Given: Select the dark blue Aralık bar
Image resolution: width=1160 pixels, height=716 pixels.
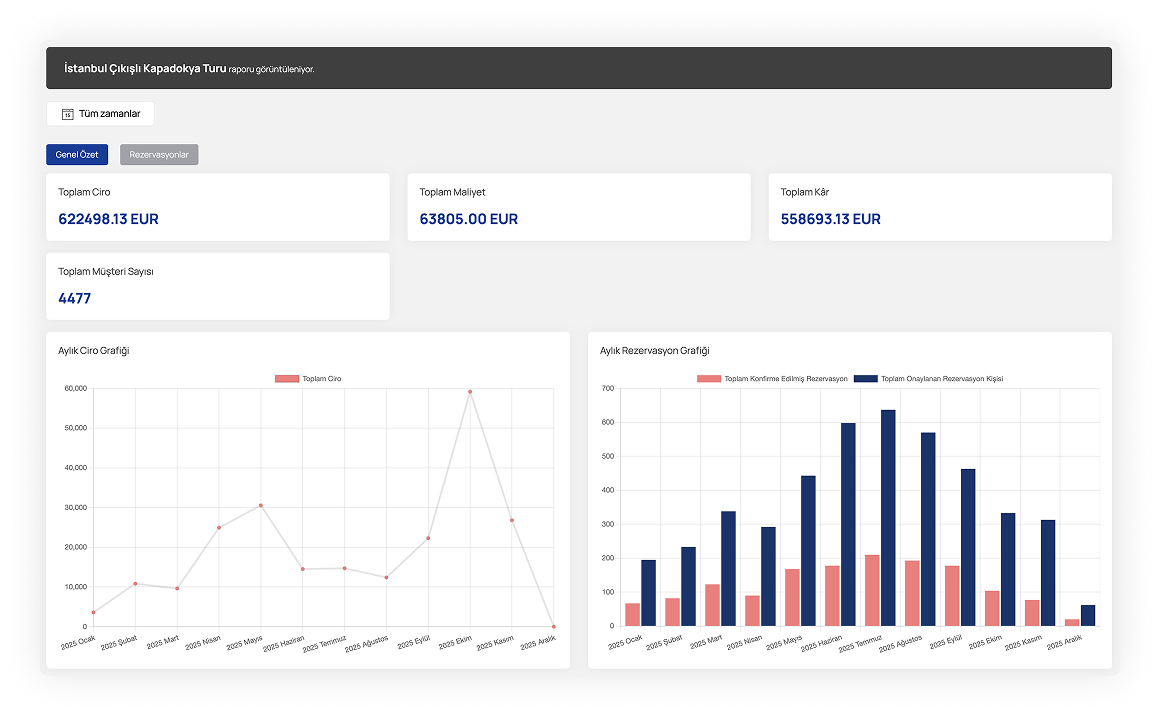Looking at the screenshot, I should coord(1088,615).
